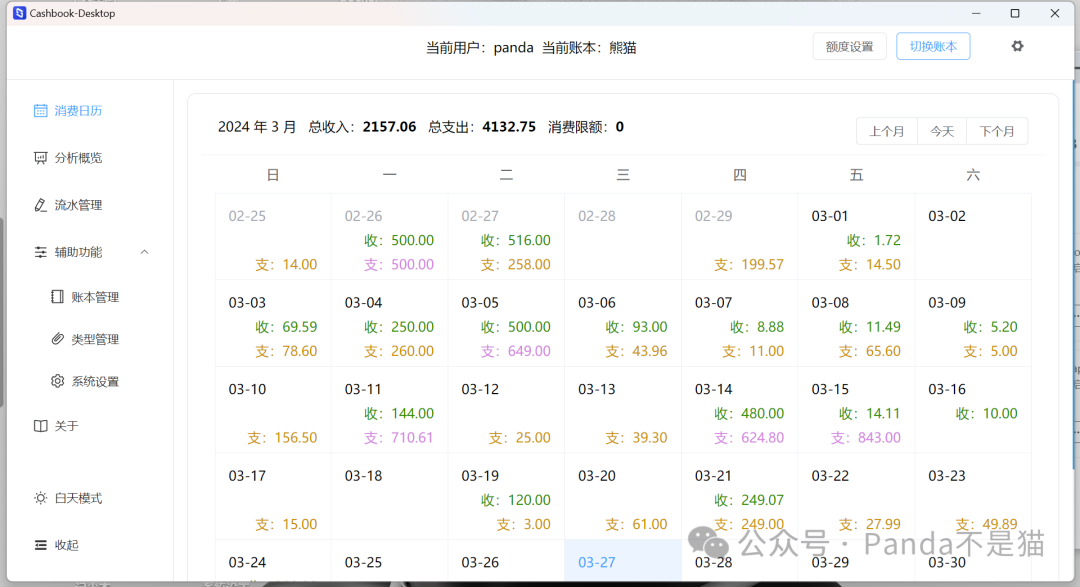
Task: Click the 流水管理 pencil icon
Action: (41, 205)
